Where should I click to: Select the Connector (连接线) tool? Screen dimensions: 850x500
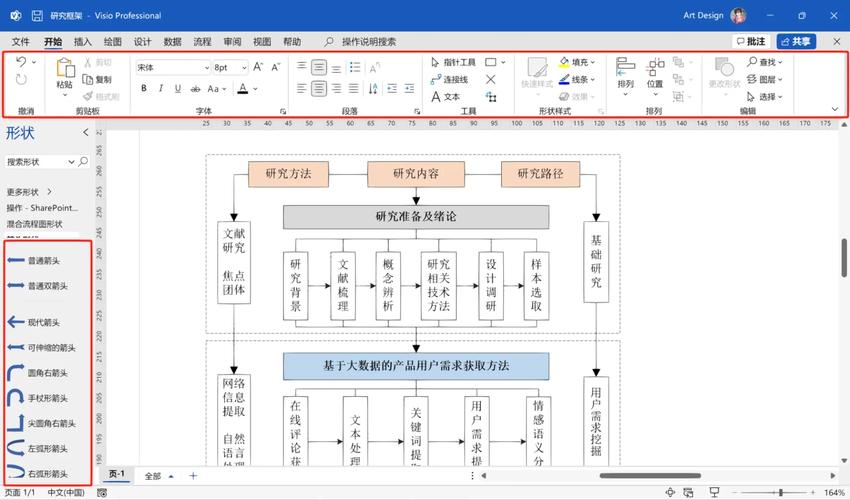[x=449, y=80]
